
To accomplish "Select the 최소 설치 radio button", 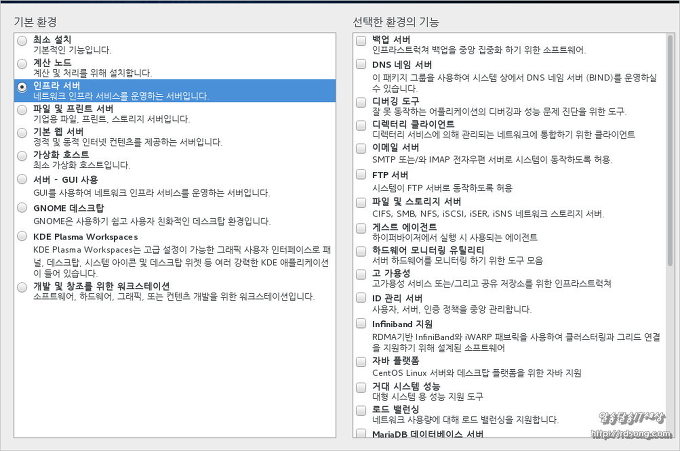I will 22,40.
